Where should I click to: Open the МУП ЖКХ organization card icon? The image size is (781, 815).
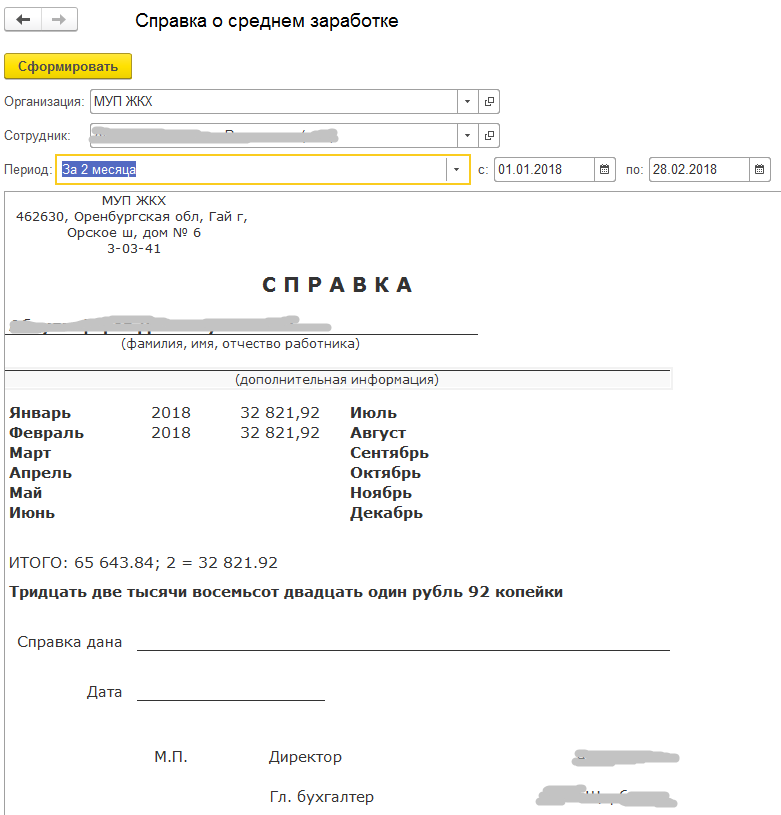click(489, 101)
